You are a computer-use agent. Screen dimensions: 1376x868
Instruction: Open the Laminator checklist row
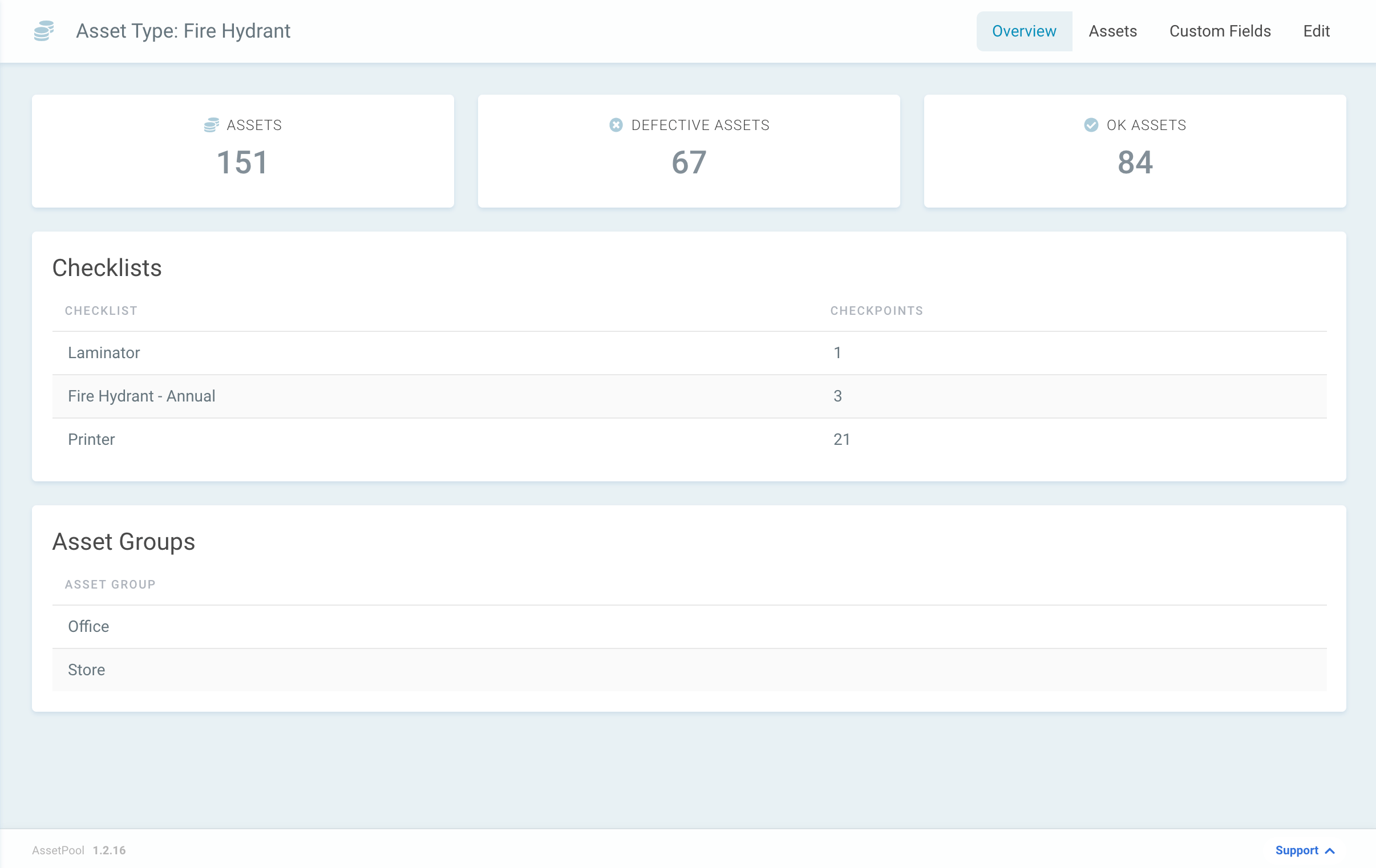[104, 352]
